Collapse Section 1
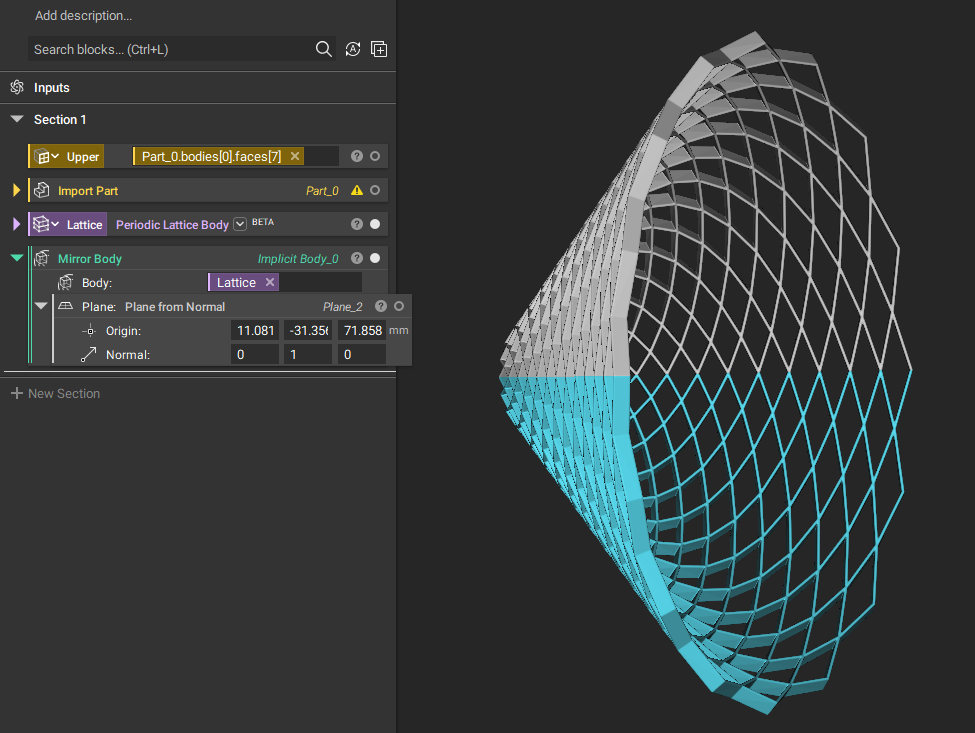The height and width of the screenshot is (733, 975). point(17,119)
